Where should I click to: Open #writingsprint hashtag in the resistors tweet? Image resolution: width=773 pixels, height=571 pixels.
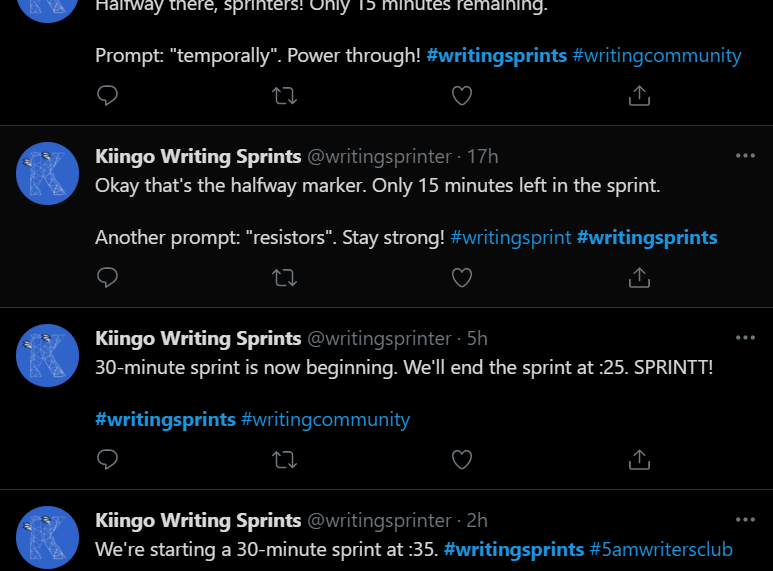click(x=511, y=238)
